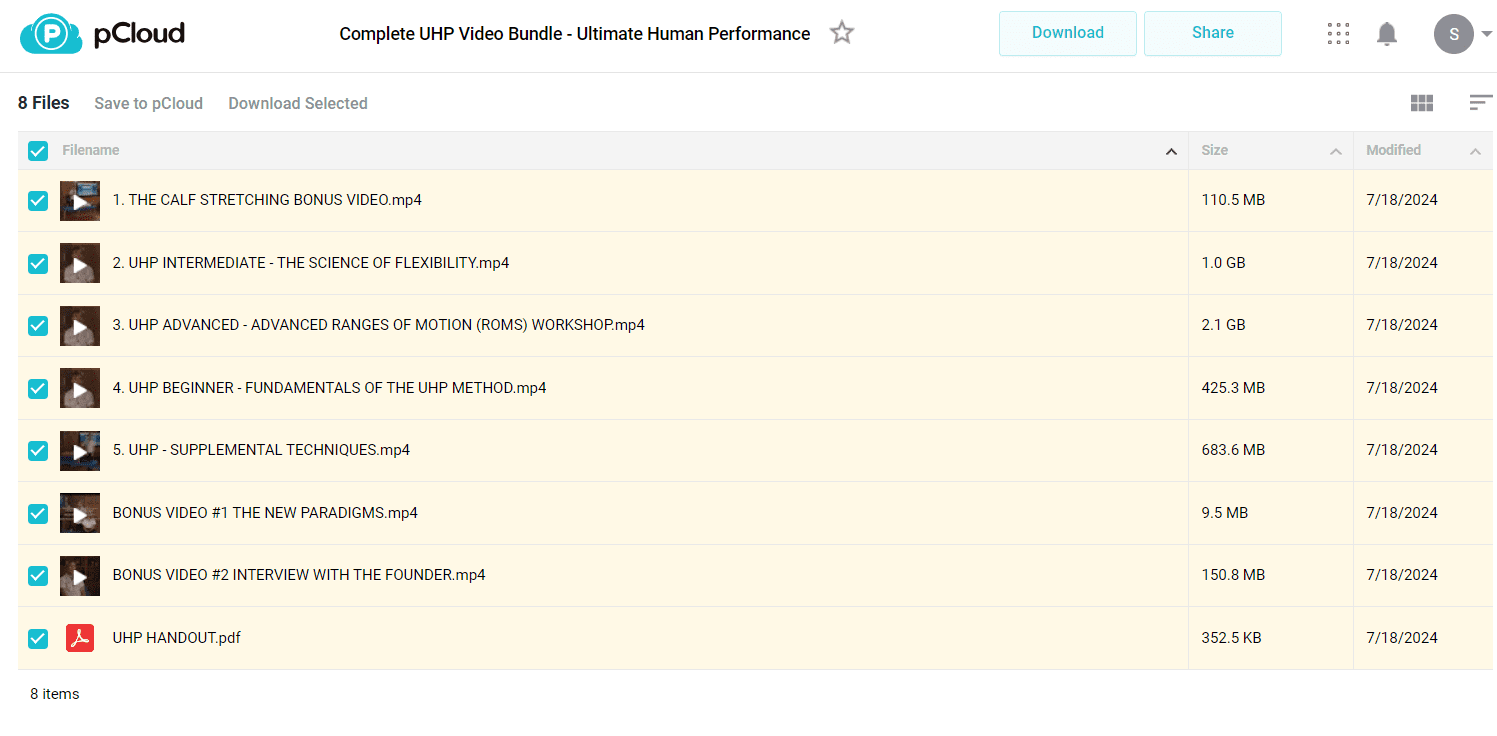Uncheck the Advanced ROMs Workshop checkbox
Image resolution: width=1497 pixels, height=736 pixels.
[x=38, y=326]
